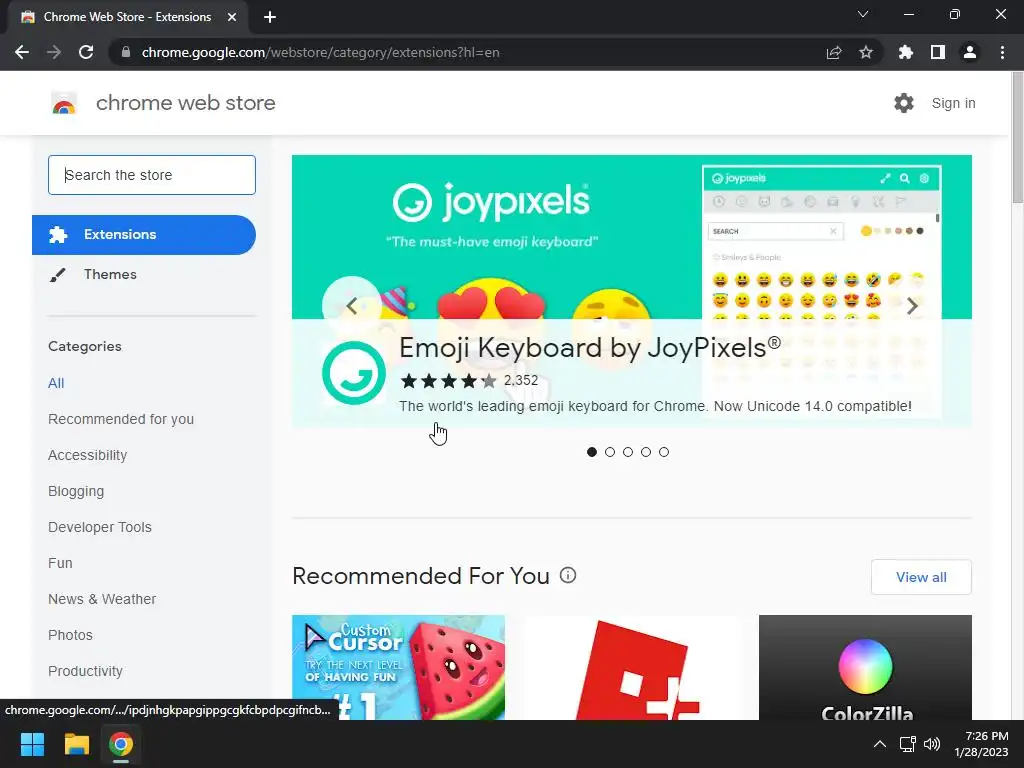Click the Chrome Web Store logo
Image resolution: width=1024 pixels, height=768 pixels.
tap(64, 103)
